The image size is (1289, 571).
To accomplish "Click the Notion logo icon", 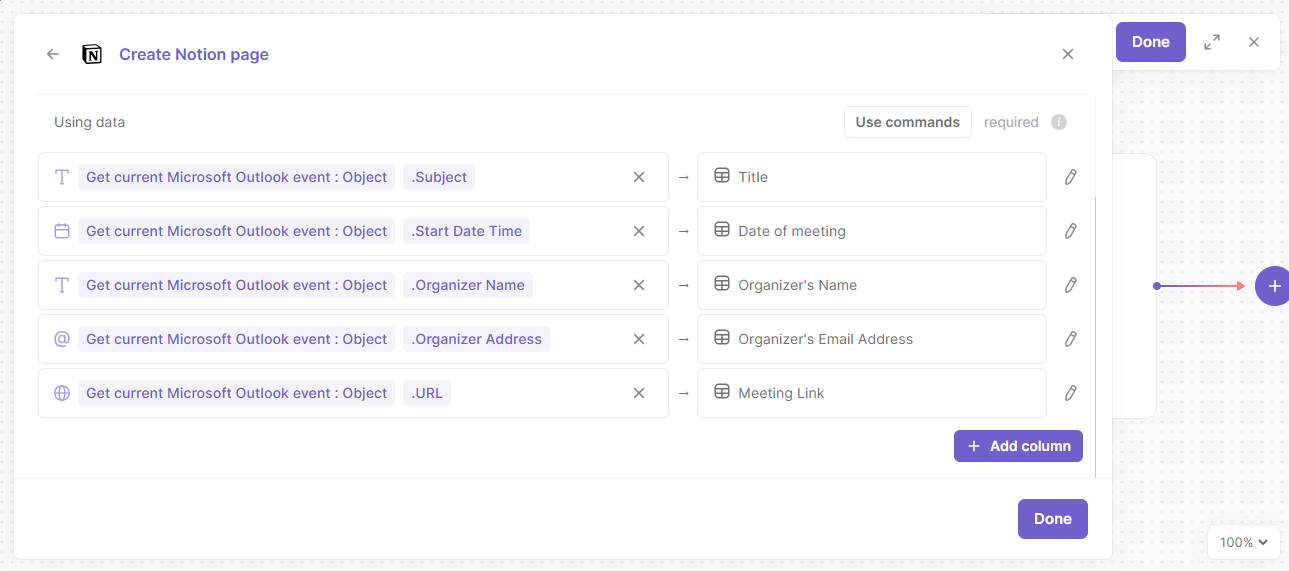I will 92,54.
